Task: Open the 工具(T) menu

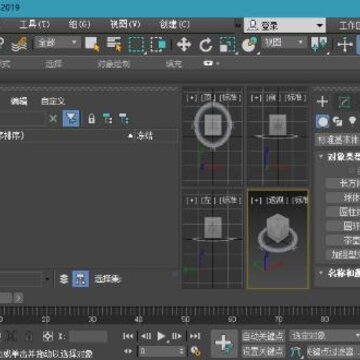Action: click(x=34, y=25)
